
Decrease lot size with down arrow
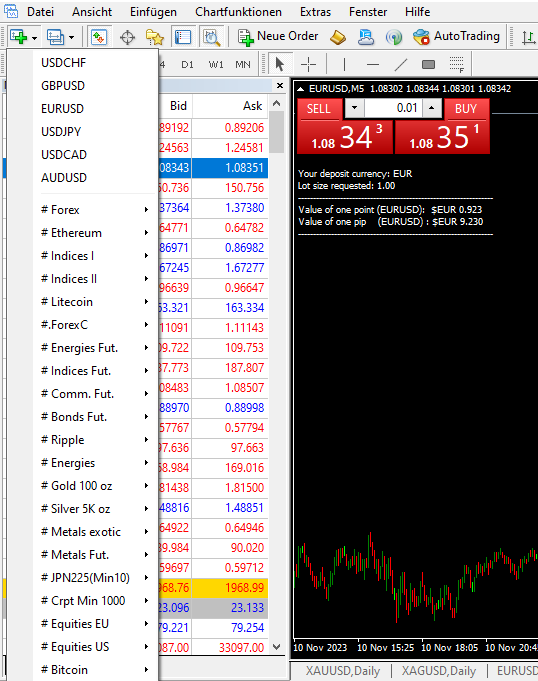click(x=354, y=108)
